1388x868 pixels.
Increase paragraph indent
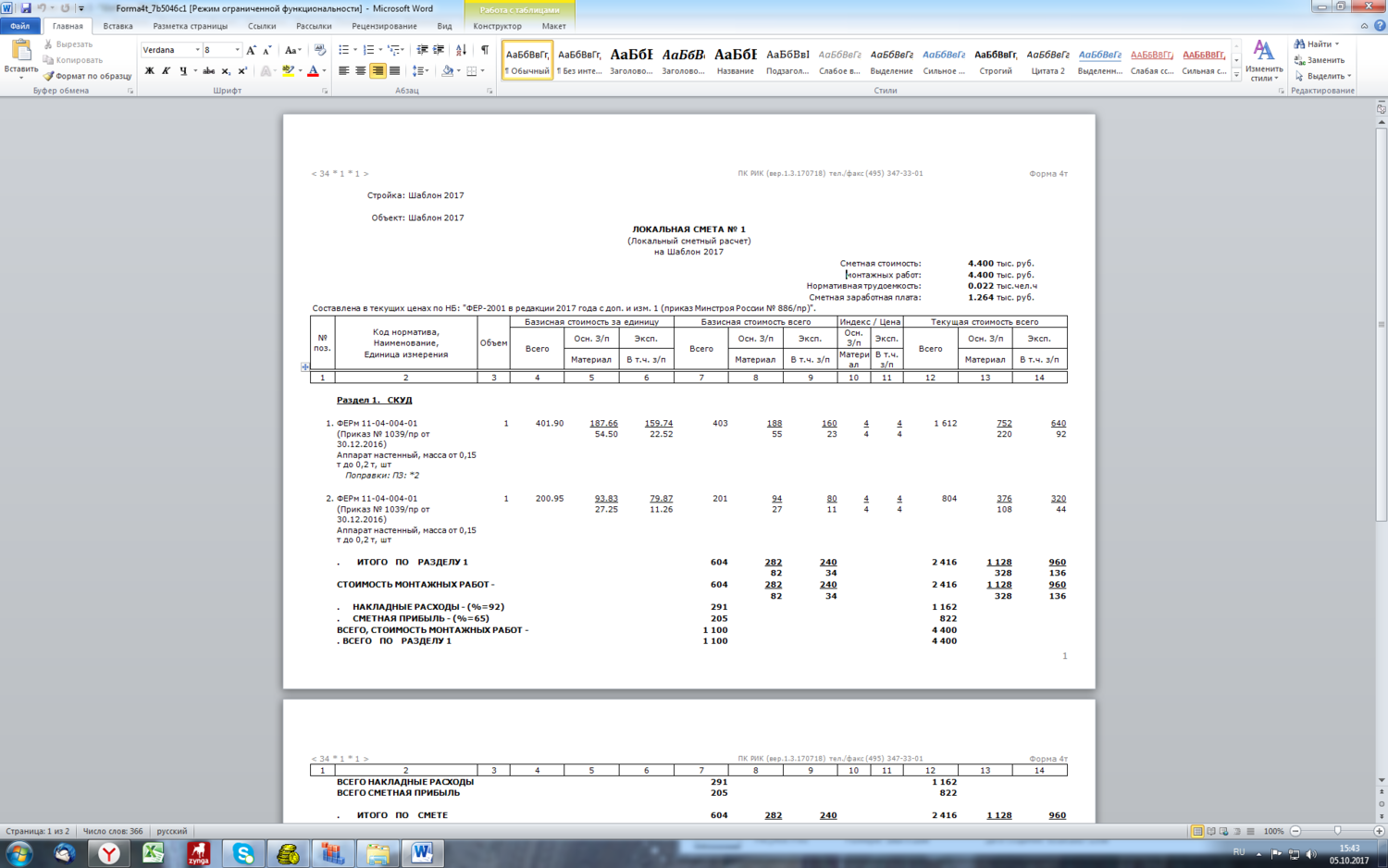[x=439, y=50]
